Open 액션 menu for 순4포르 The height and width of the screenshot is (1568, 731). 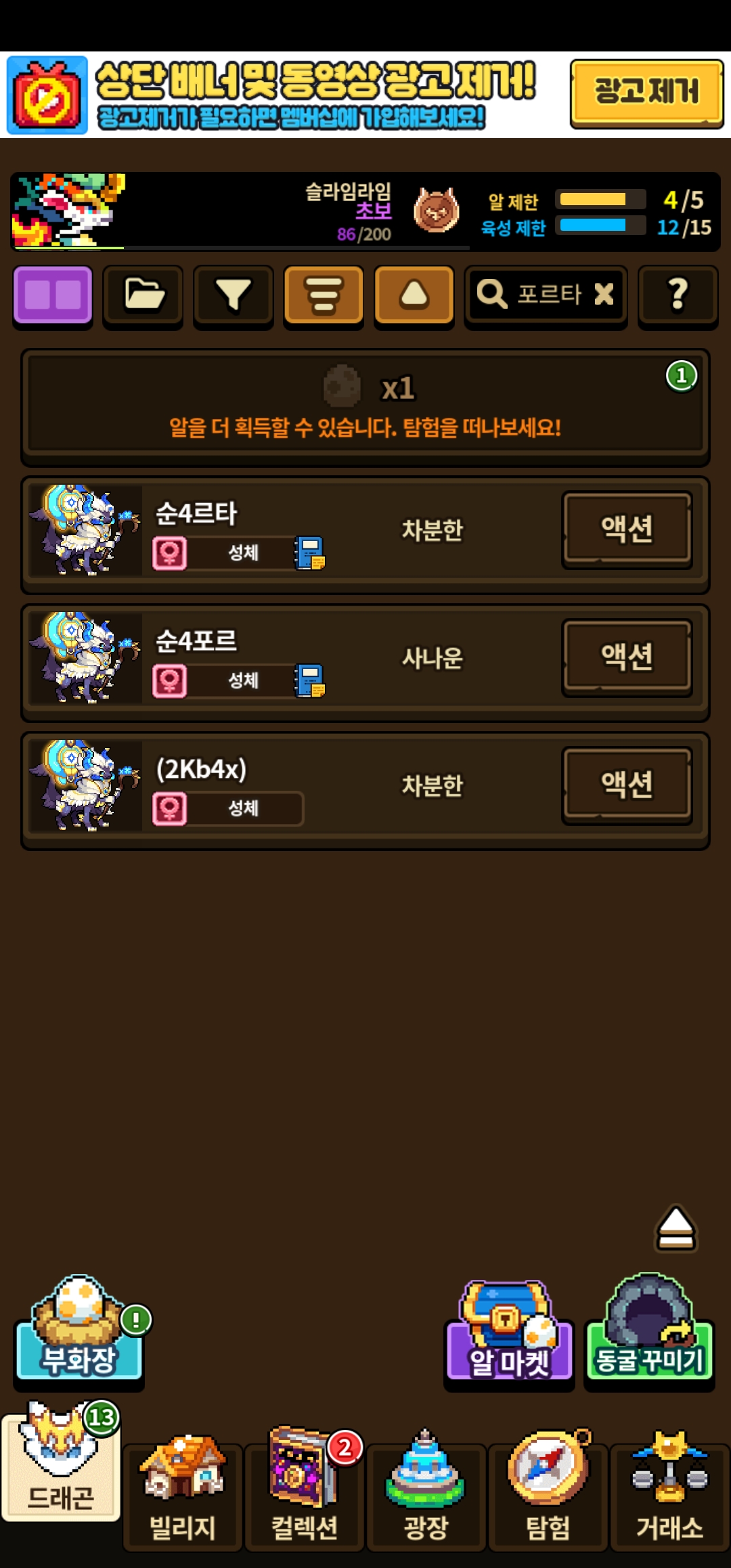click(627, 657)
